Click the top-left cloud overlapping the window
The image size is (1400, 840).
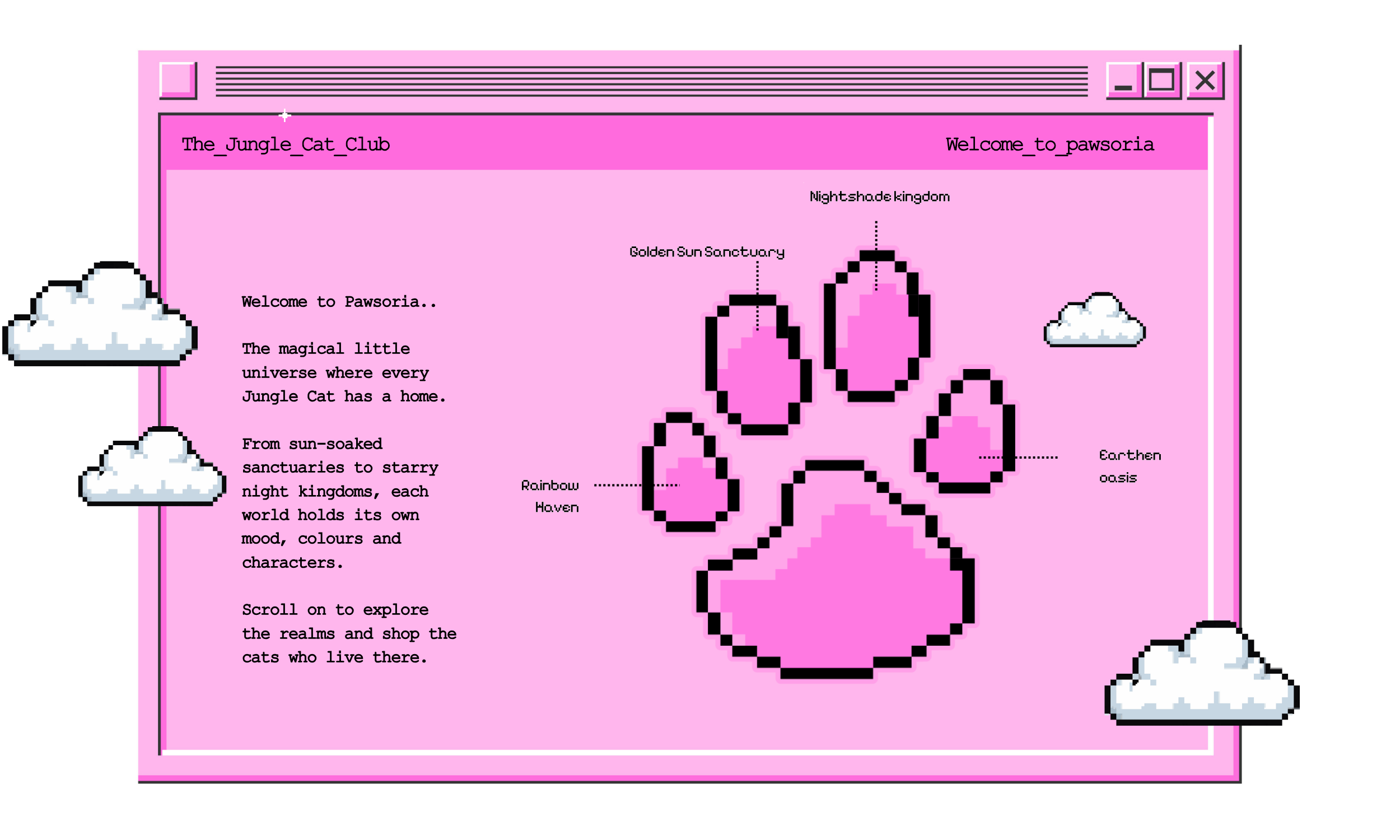[102, 320]
